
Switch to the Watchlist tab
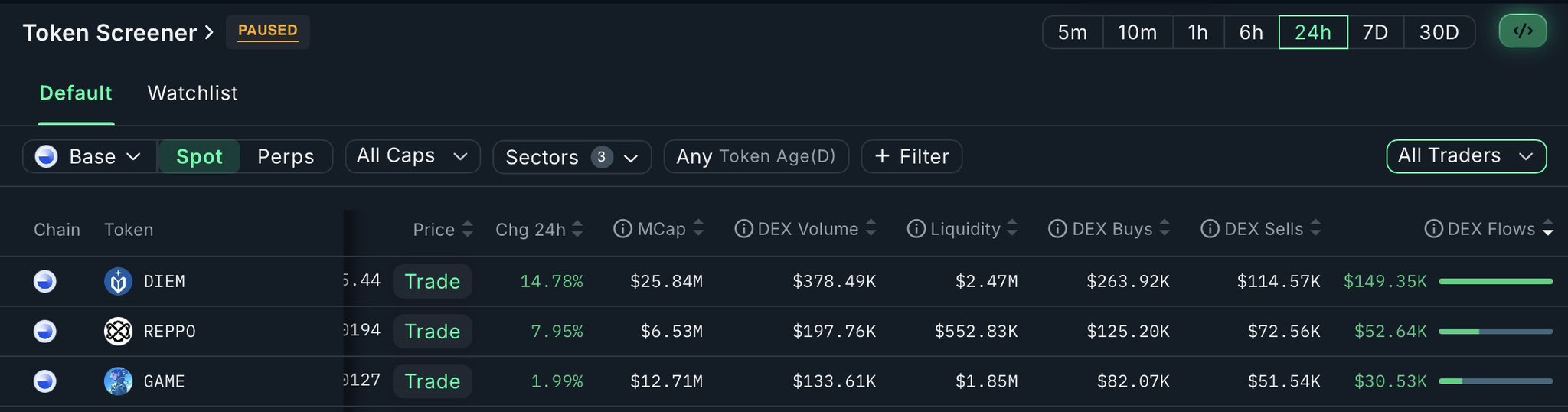[192, 93]
